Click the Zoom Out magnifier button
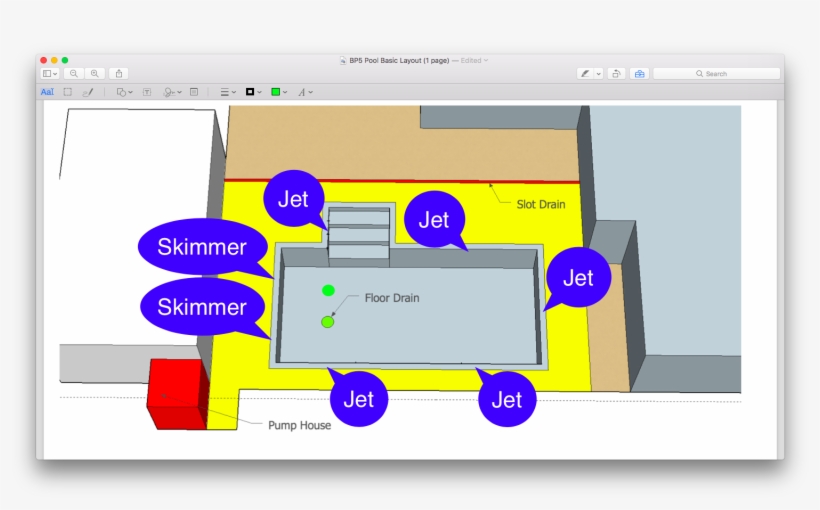 pyautogui.click(x=74, y=74)
